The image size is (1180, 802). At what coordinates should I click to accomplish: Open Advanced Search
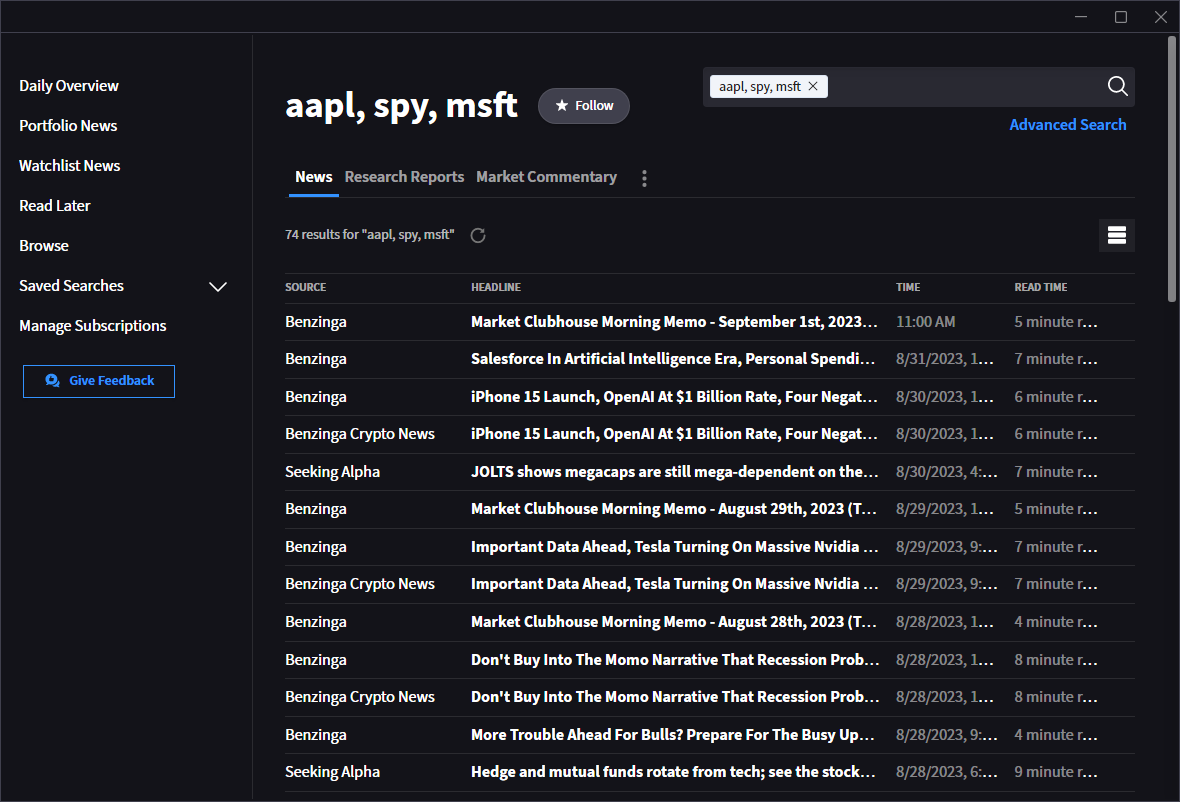click(x=1067, y=125)
